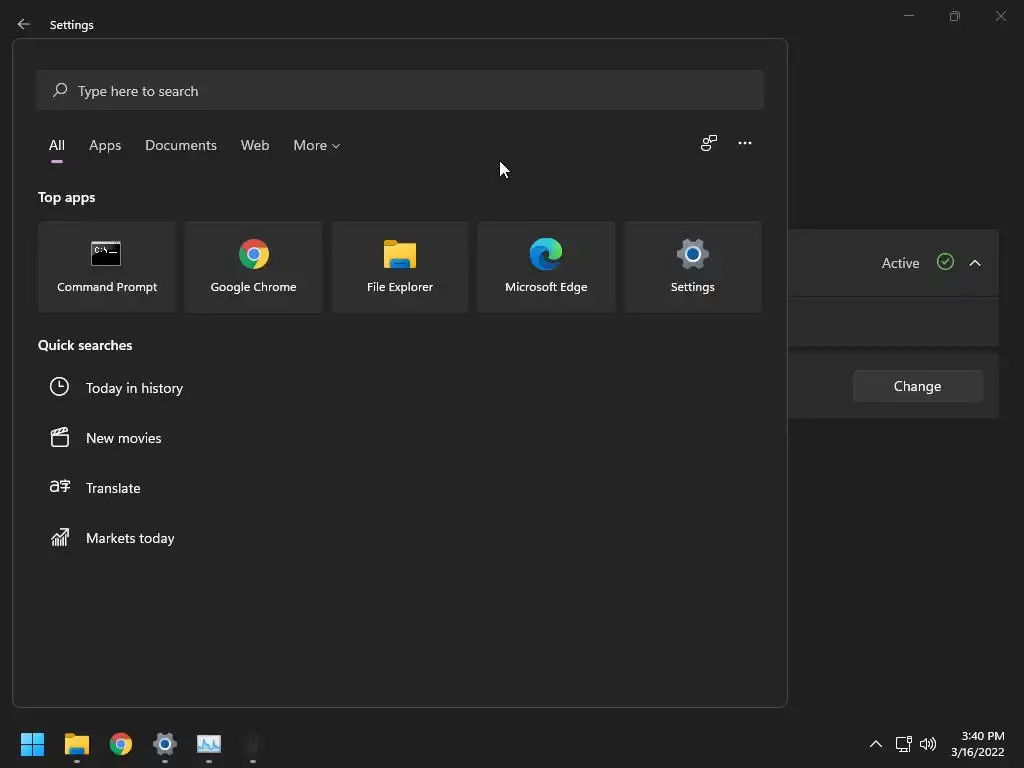Click the search magnifier icon
Viewport: 1024px width, 768px height.
pyautogui.click(x=60, y=90)
